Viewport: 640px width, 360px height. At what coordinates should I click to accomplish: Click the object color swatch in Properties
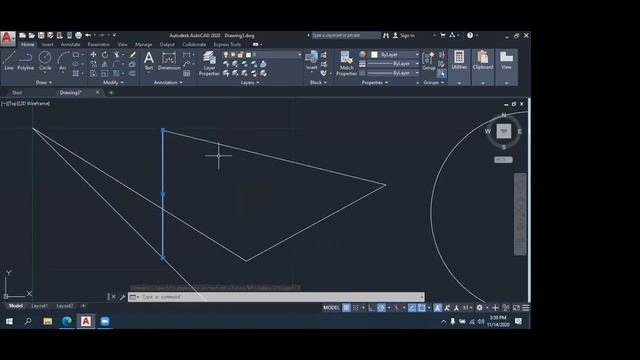[374, 55]
